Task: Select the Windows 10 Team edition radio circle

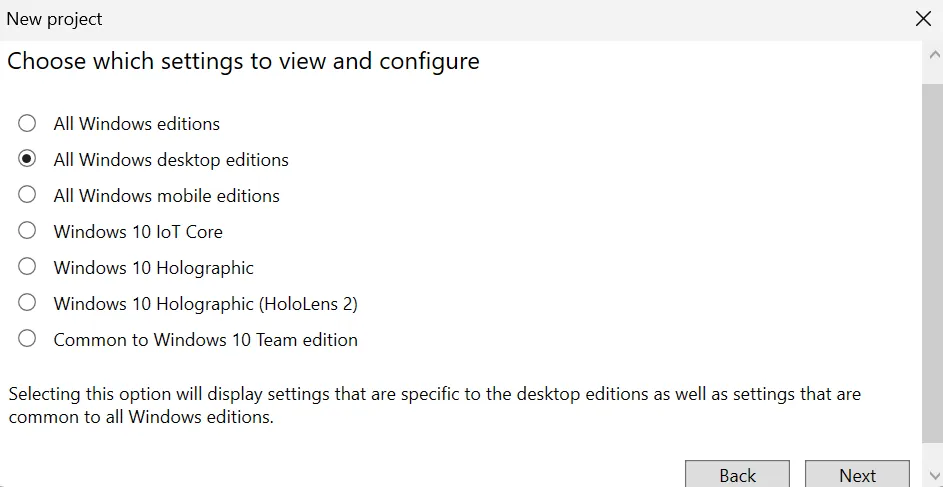Action: point(26,339)
